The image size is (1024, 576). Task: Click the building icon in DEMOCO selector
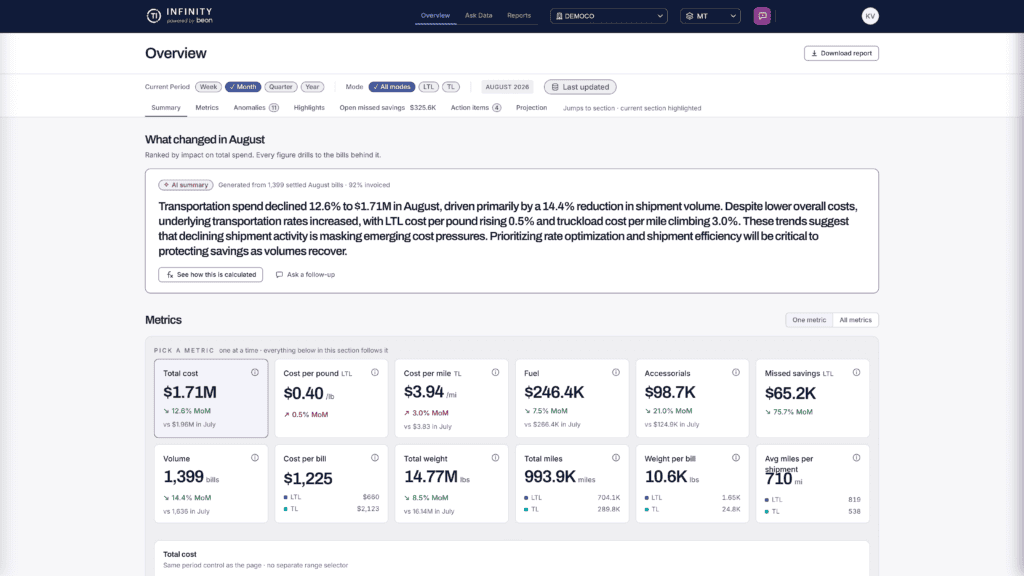tap(559, 16)
